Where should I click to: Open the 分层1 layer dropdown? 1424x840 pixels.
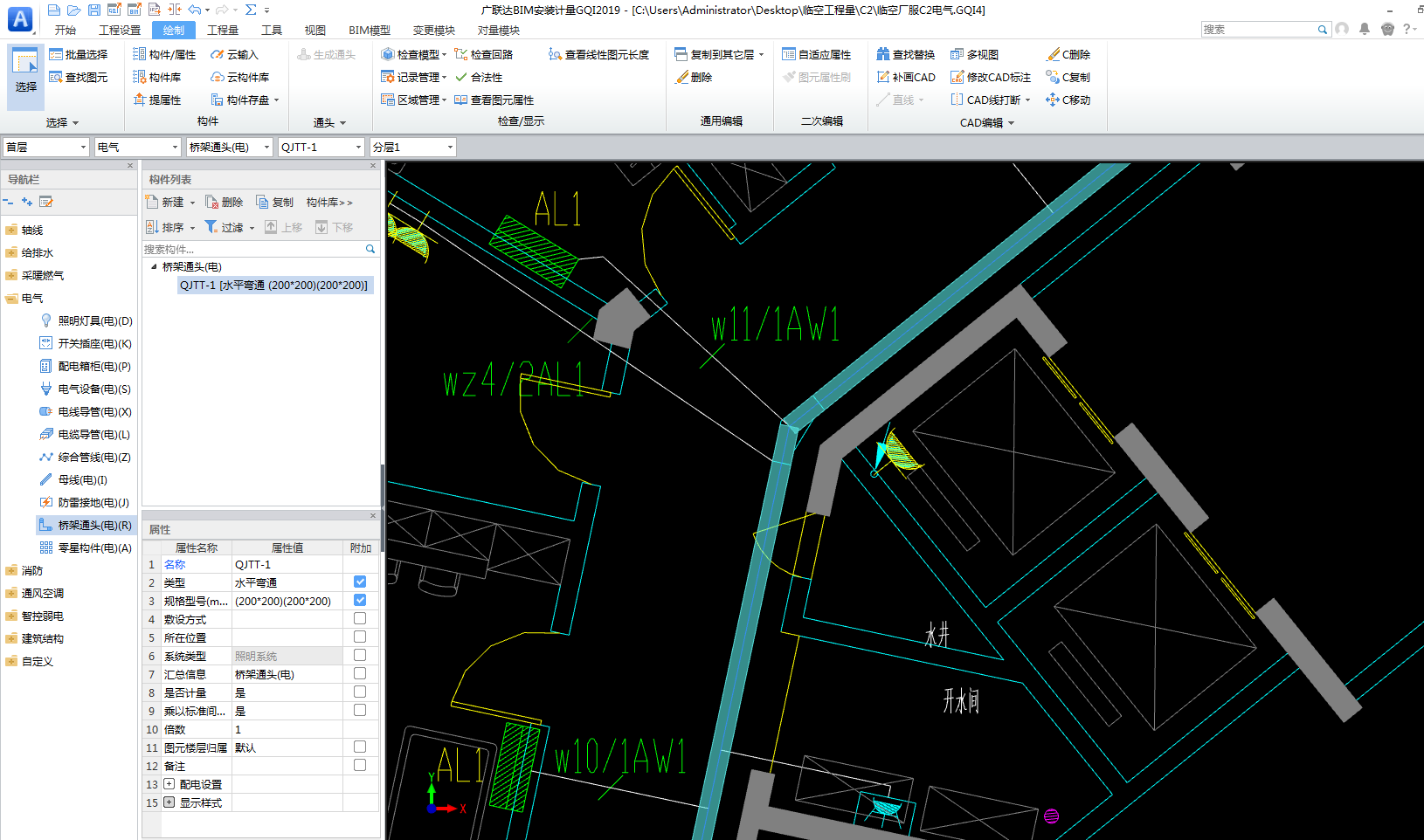(x=413, y=147)
